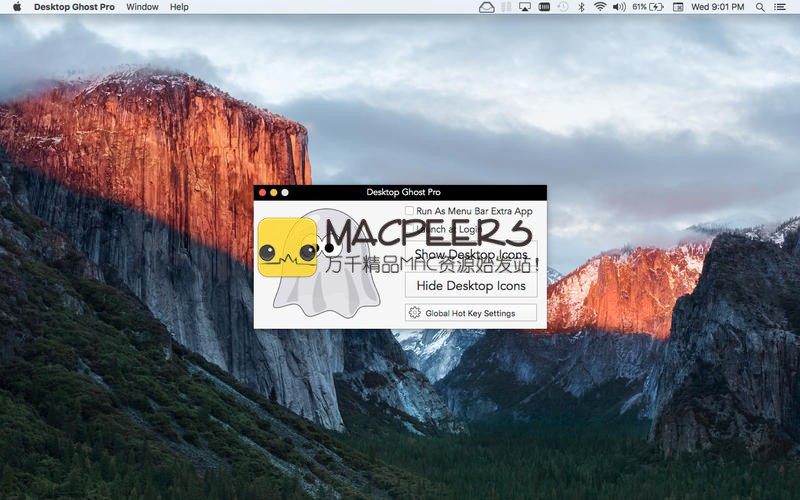Open the Help menu
The image size is (800, 500).
(179, 7)
